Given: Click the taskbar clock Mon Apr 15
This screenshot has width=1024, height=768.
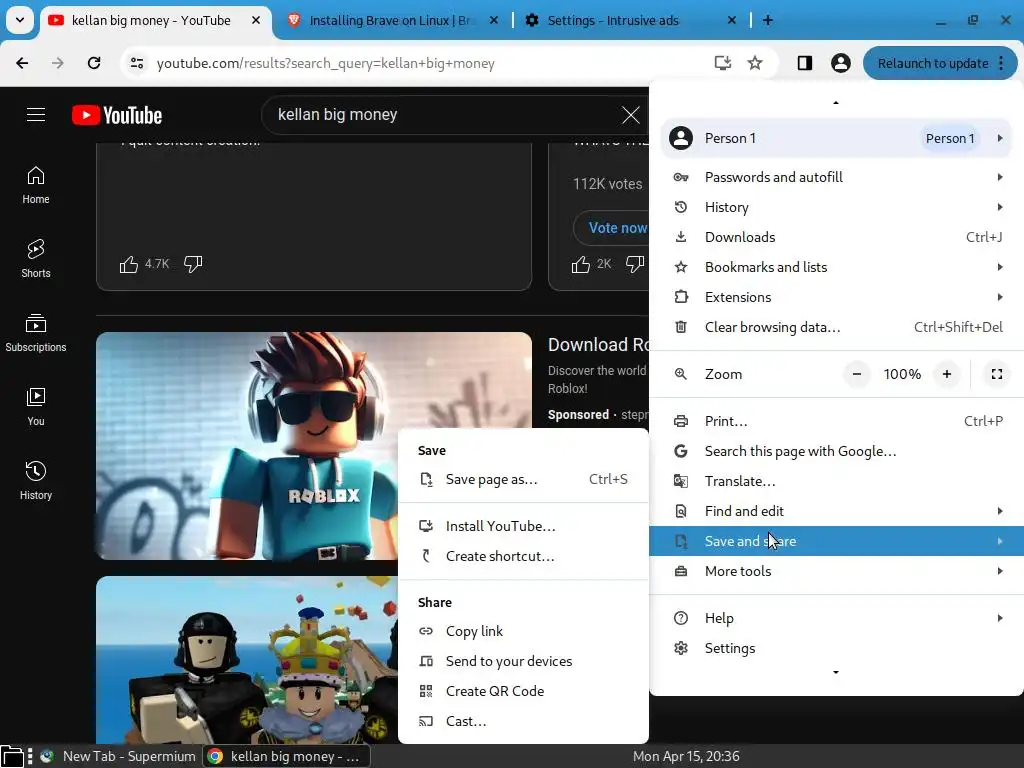Looking at the screenshot, I should click(x=686, y=756).
